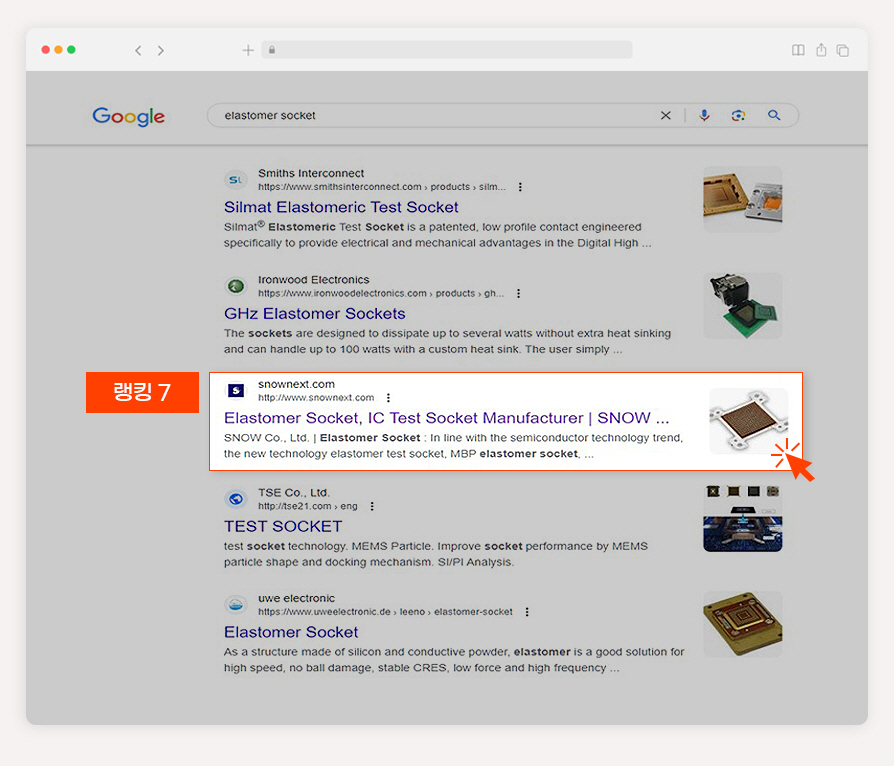Click the smithsinterconnect.com URL breadcrumb
Screen dimensions: 894x766
[x=381, y=187]
